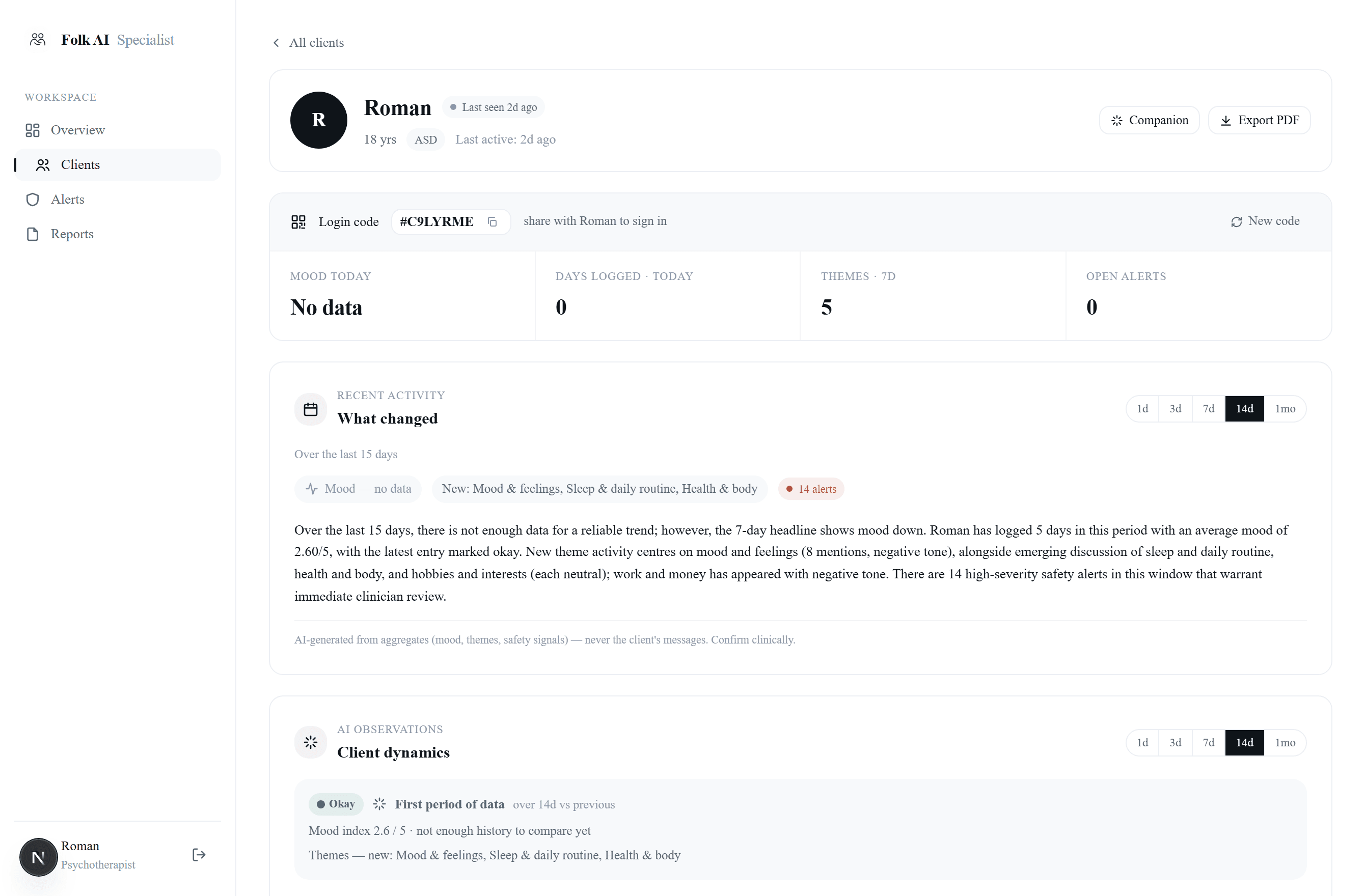The image size is (1365, 896).
Task: Click the QR code icon next to Login code
Action: 298,222
